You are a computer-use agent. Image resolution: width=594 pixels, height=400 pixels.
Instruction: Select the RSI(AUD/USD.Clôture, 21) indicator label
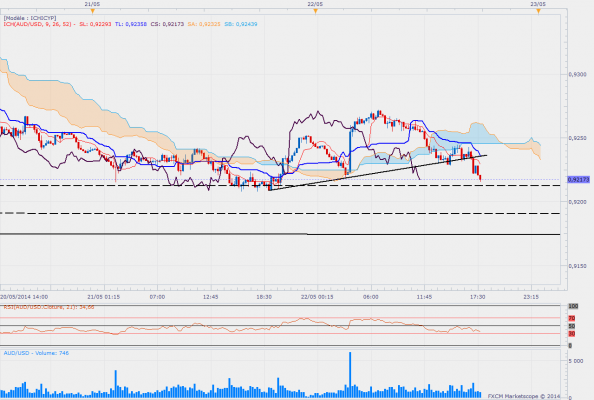pyautogui.click(x=49, y=307)
